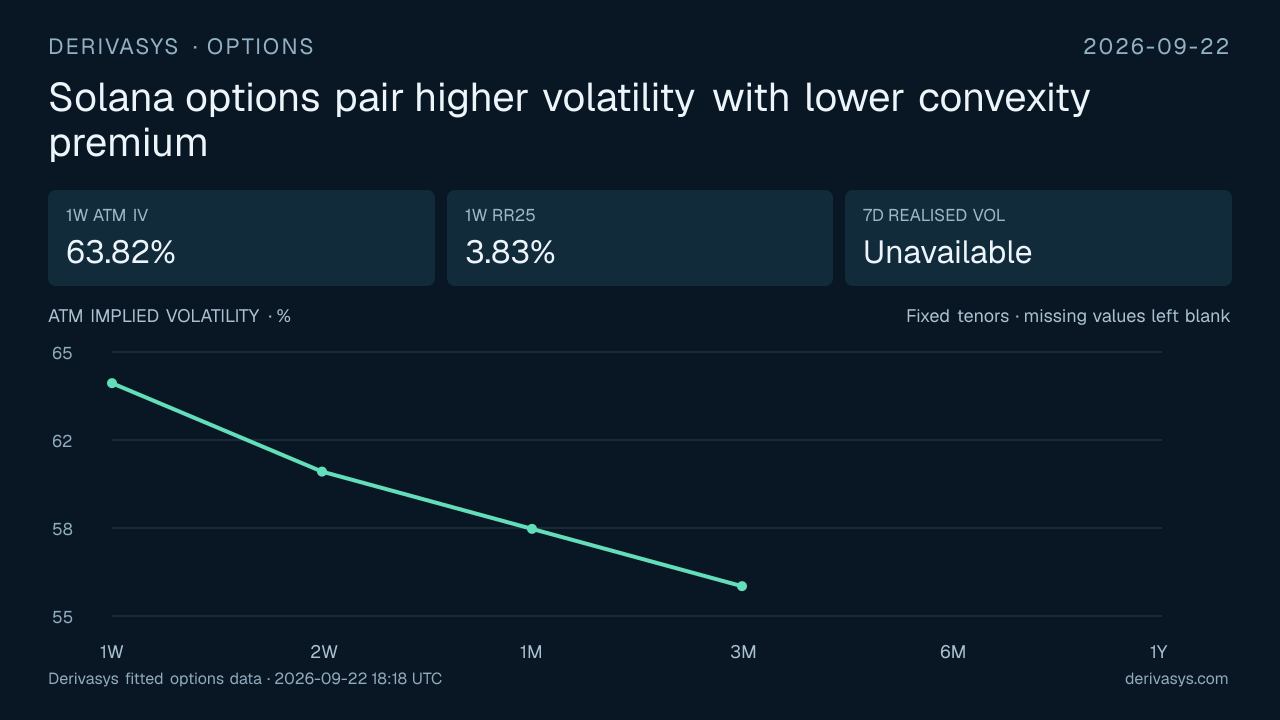Screen dimensions: 1280x720
Task: Click the ATM Implied Volatility chart label
Action: pyautogui.click(x=170, y=316)
